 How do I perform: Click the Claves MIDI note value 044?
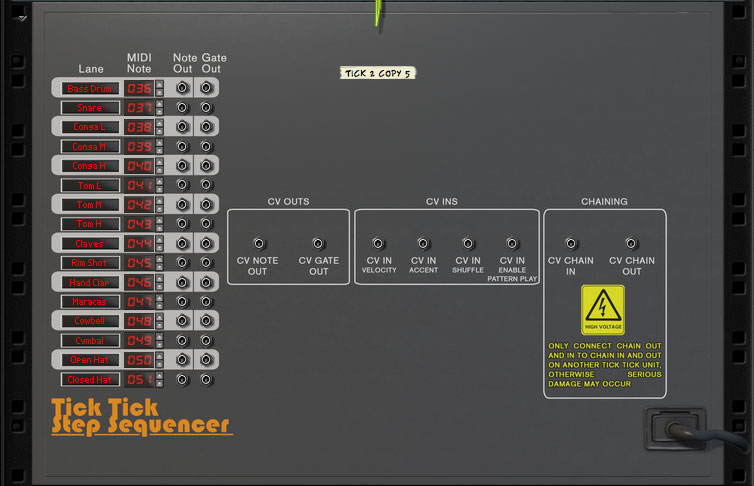click(139, 244)
